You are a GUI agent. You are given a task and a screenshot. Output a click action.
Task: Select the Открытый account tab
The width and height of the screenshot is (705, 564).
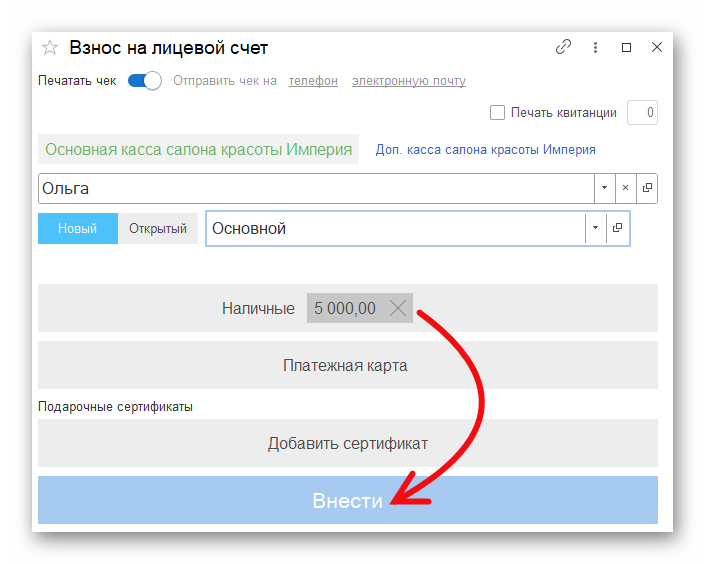click(x=158, y=228)
